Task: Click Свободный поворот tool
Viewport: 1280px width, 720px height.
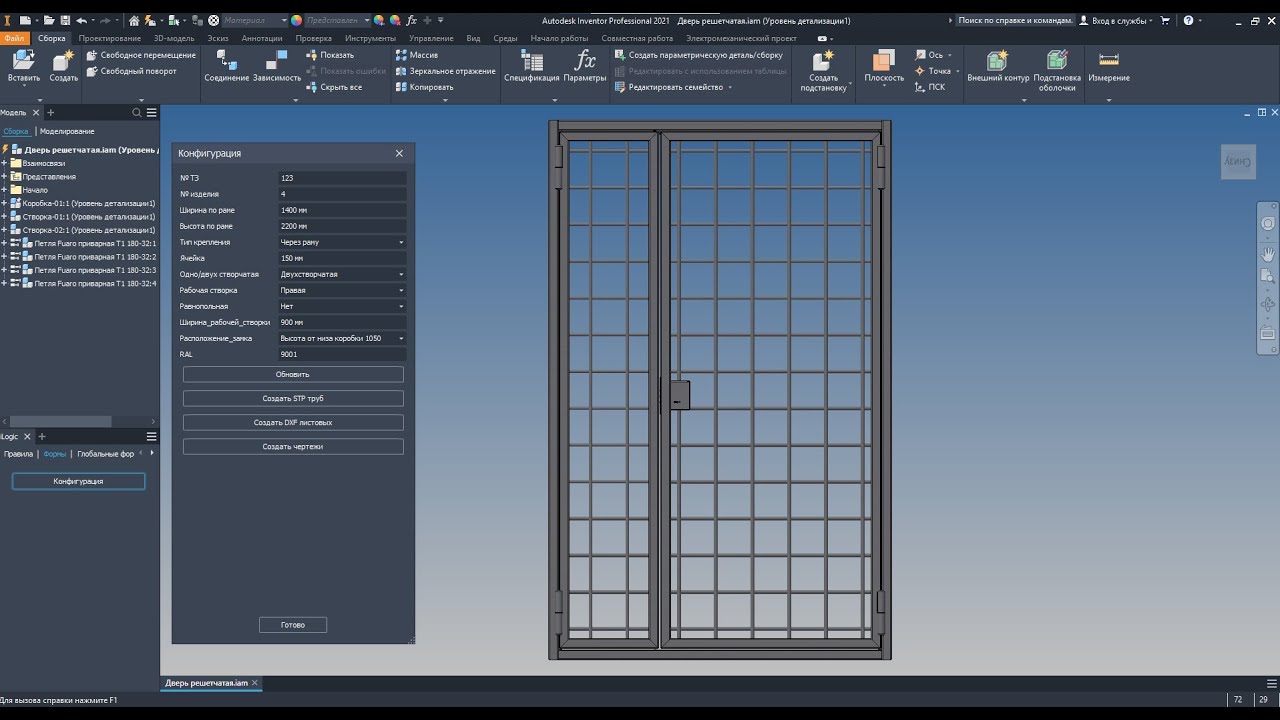Action: click(131, 71)
